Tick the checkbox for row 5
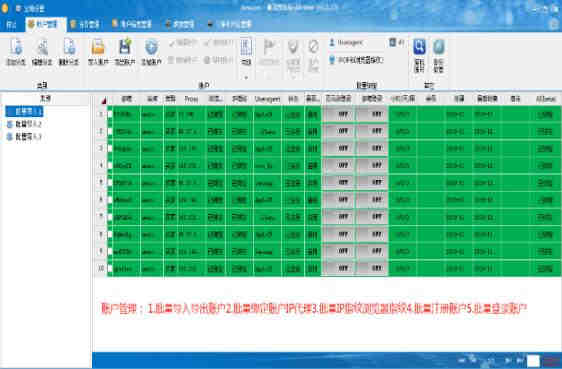The height and width of the screenshot is (369, 562). point(110,183)
